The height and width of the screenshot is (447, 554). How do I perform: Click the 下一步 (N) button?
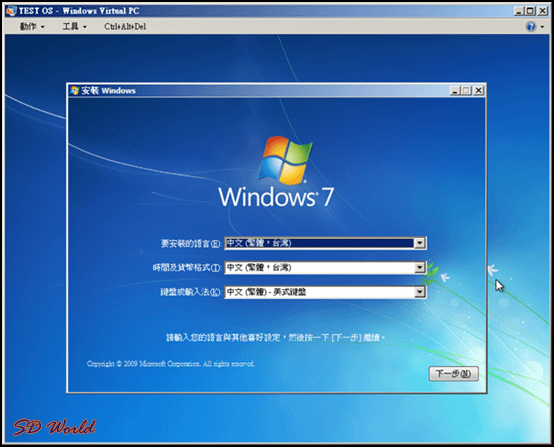pos(454,374)
